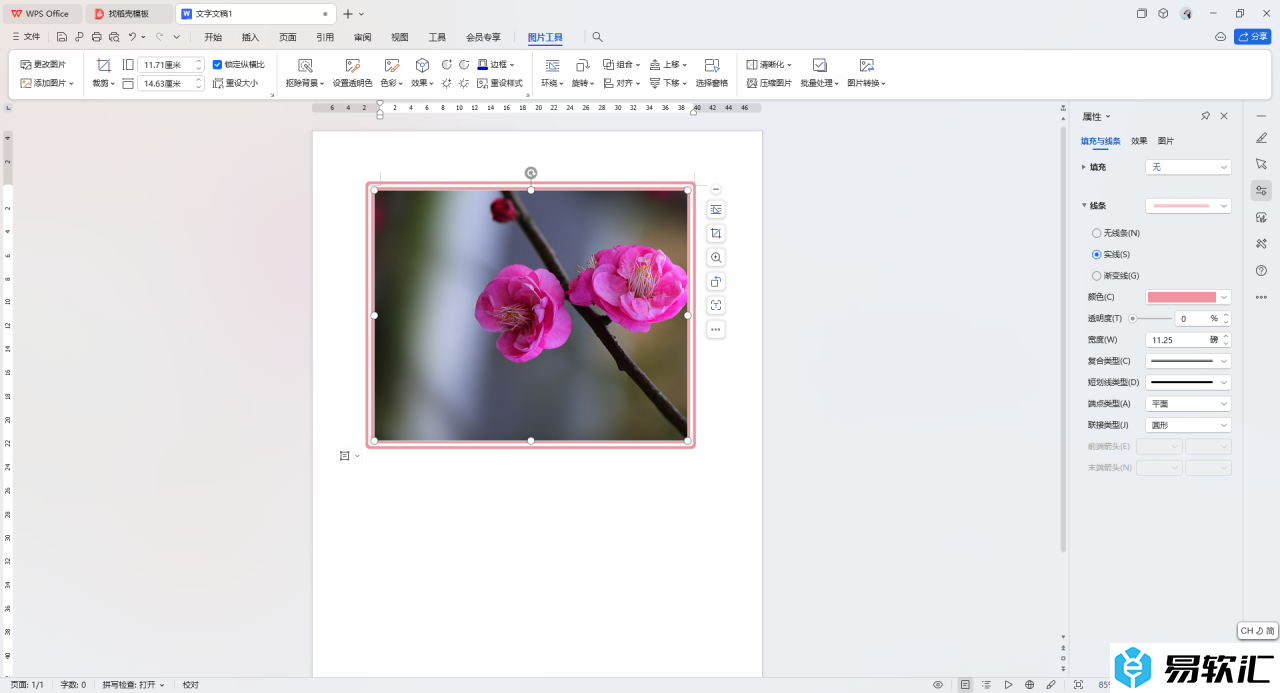Open the 复合类型(C) compound type dropdown
The image size is (1280, 693).
[x=1188, y=361]
